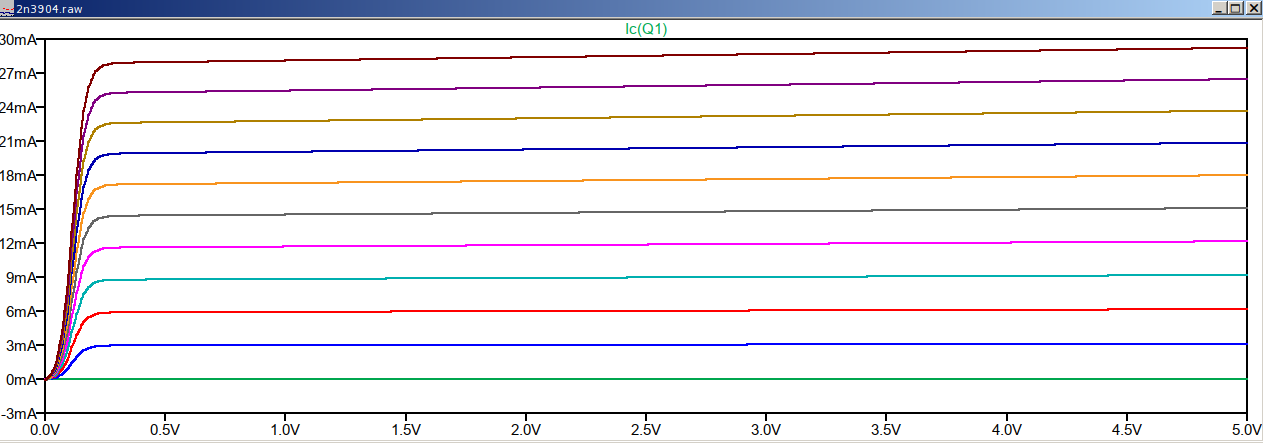The width and height of the screenshot is (1263, 443).
Task: Click the 6mA y-axis label
Action: [x=23, y=312]
